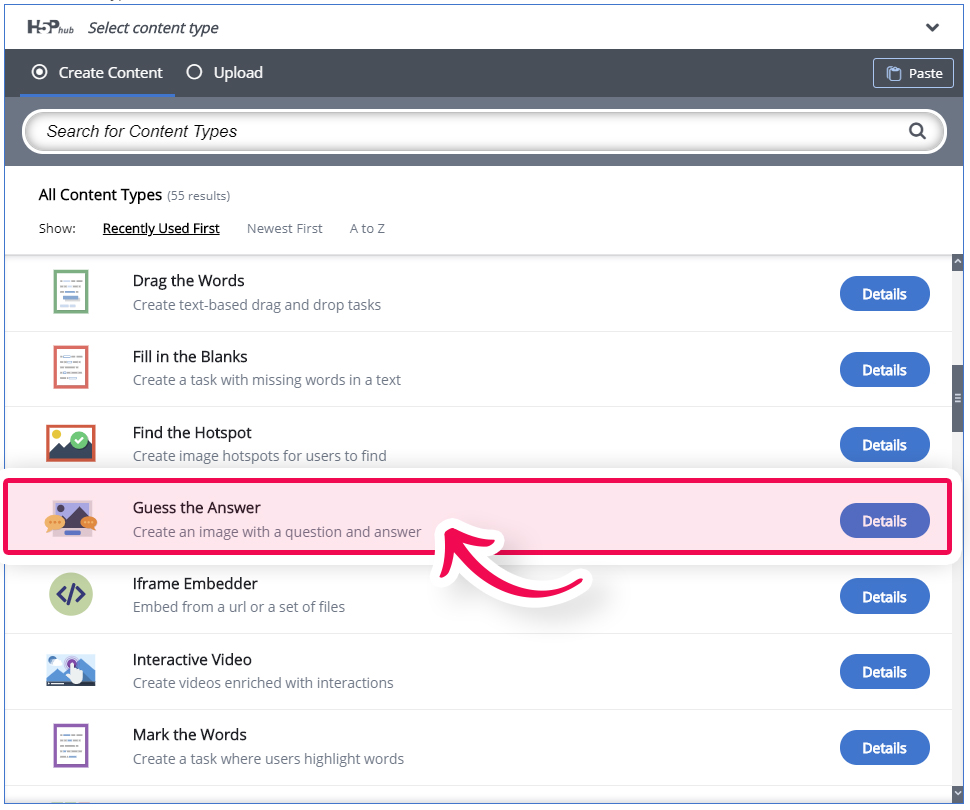
Task: Click the Paste button
Action: point(912,73)
